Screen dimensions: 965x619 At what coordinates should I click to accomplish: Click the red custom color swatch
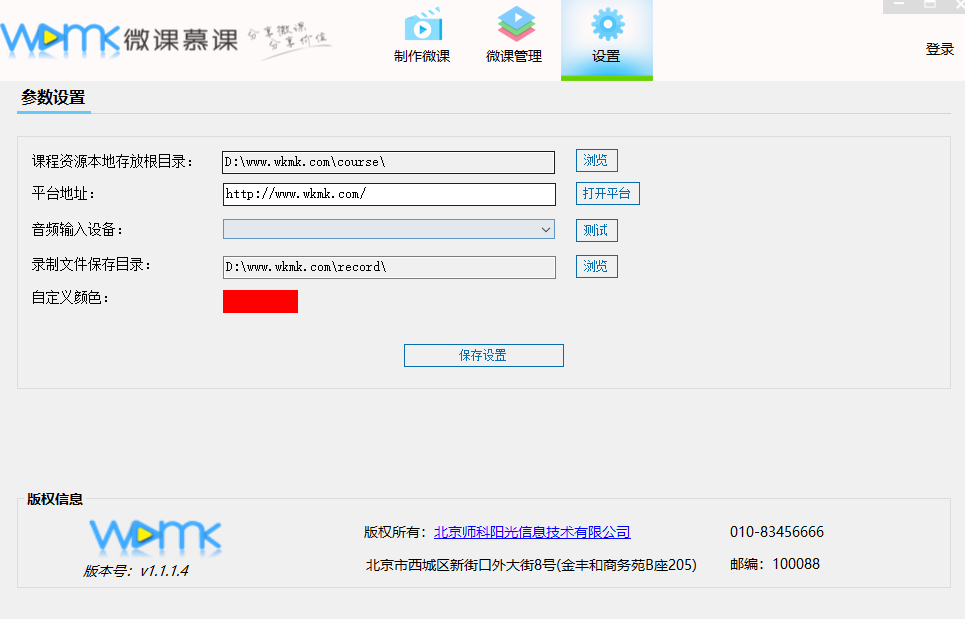point(260,301)
